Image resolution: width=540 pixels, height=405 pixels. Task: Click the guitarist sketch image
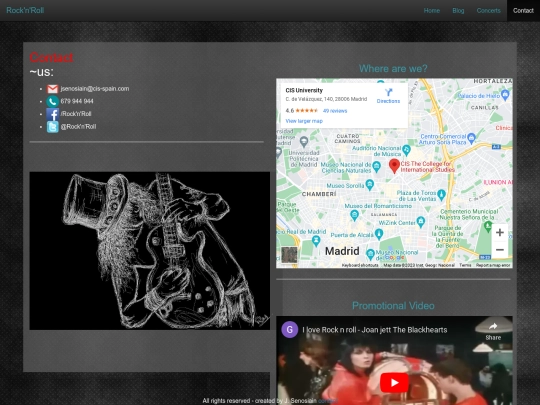(150, 251)
